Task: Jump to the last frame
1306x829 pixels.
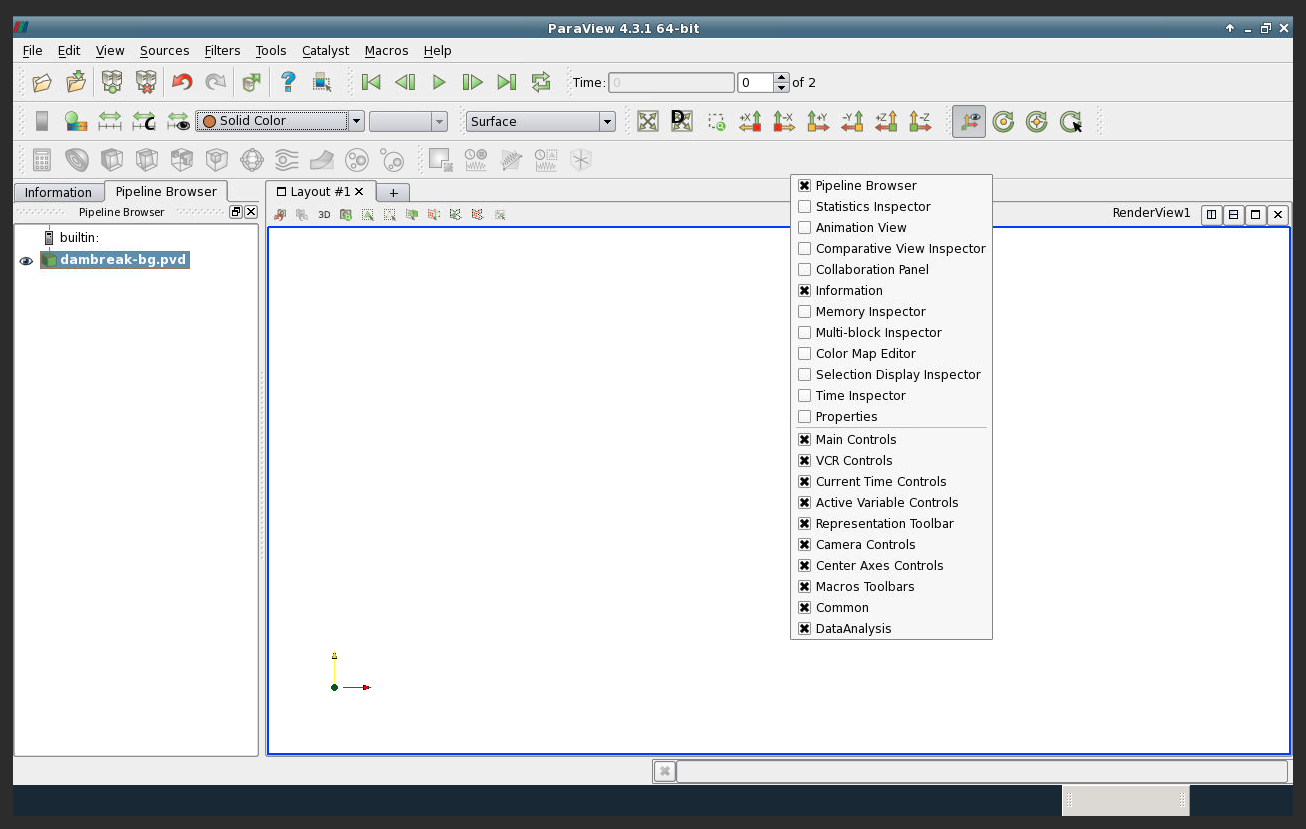Action: tap(507, 82)
